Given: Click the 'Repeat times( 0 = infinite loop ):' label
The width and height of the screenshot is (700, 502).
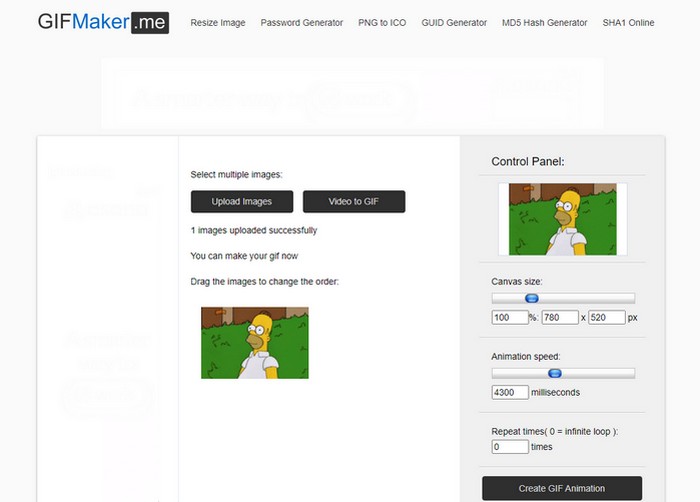Looking at the screenshot, I should (554, 431).
